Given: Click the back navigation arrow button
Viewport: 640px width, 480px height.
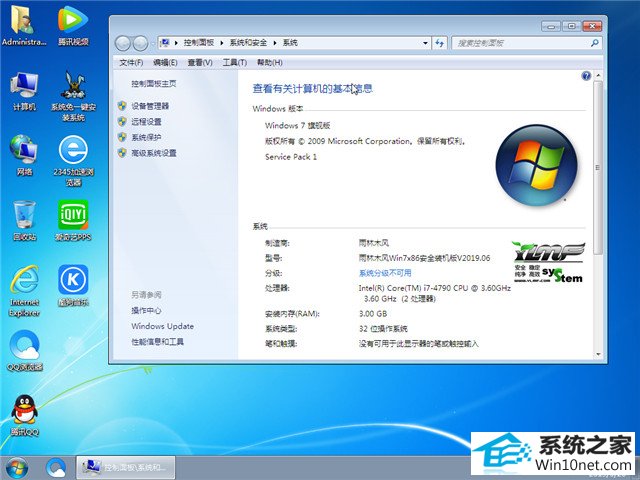Looking at the screenshot, I should [x=123, y=43].
